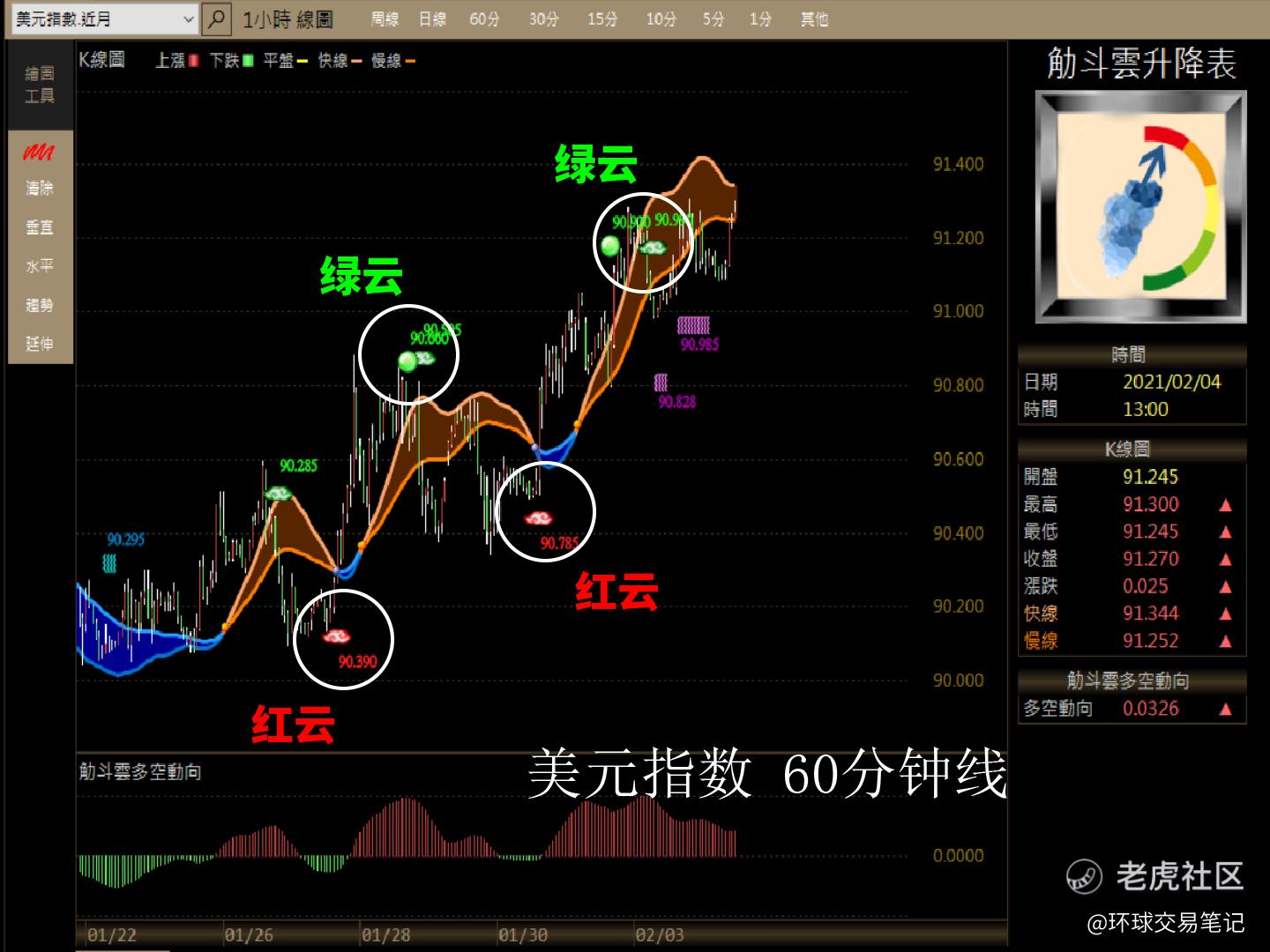
Task: Click the 上漲 red legend swatch
Action: coord(193,61)
